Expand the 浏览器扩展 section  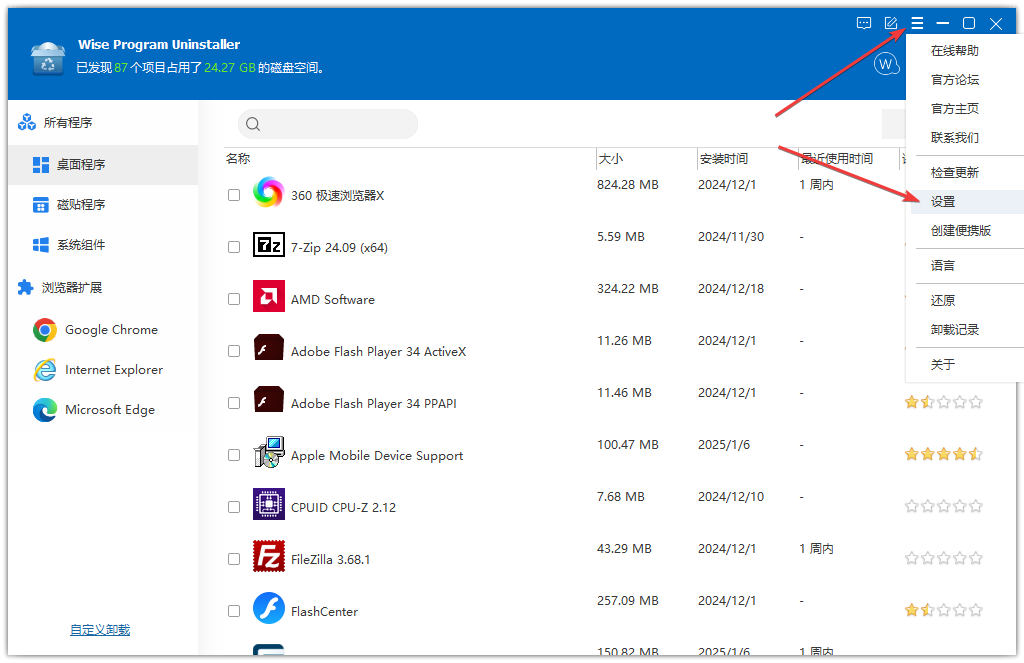[63, 287]
